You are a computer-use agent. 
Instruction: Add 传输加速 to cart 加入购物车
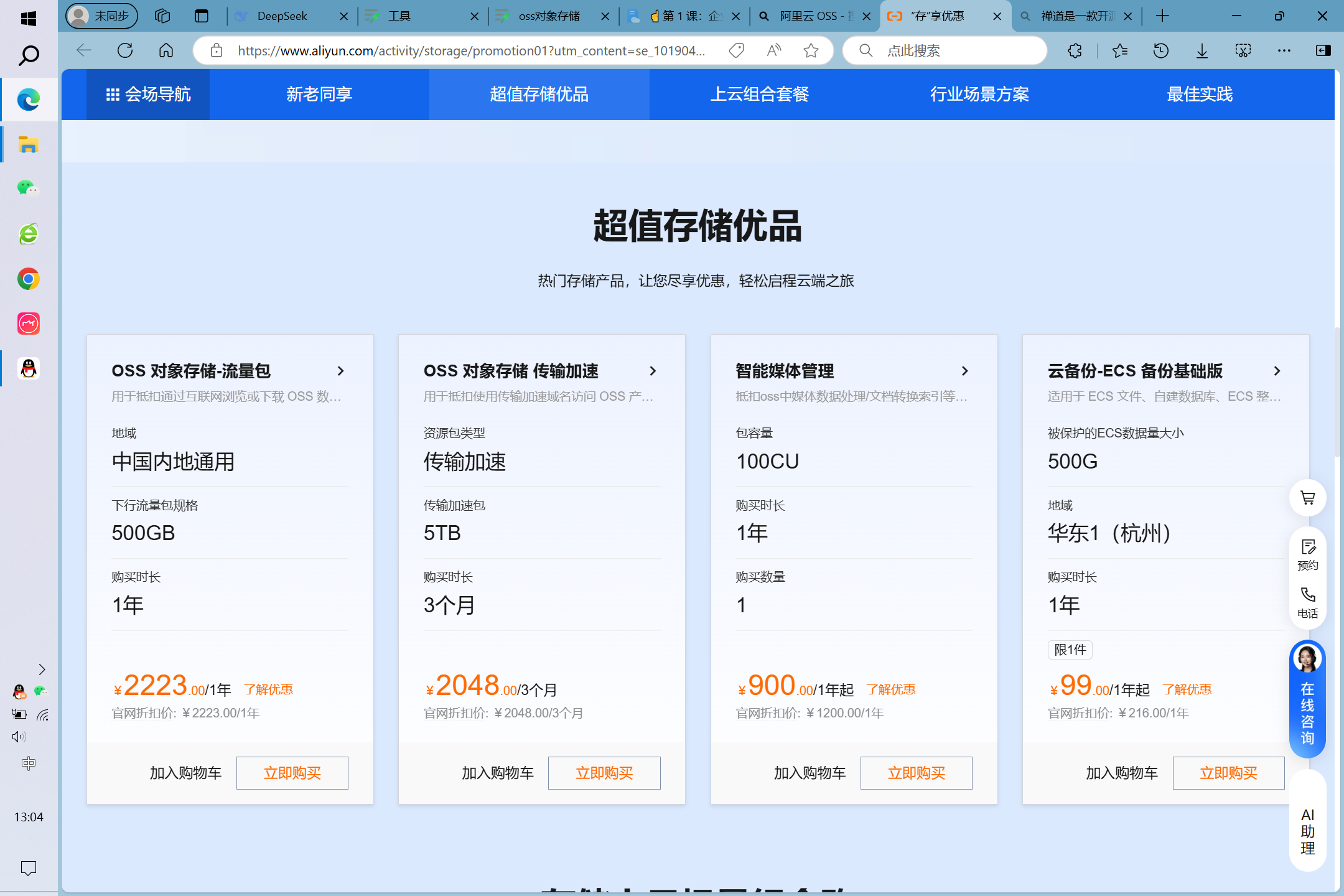point(498,773)
